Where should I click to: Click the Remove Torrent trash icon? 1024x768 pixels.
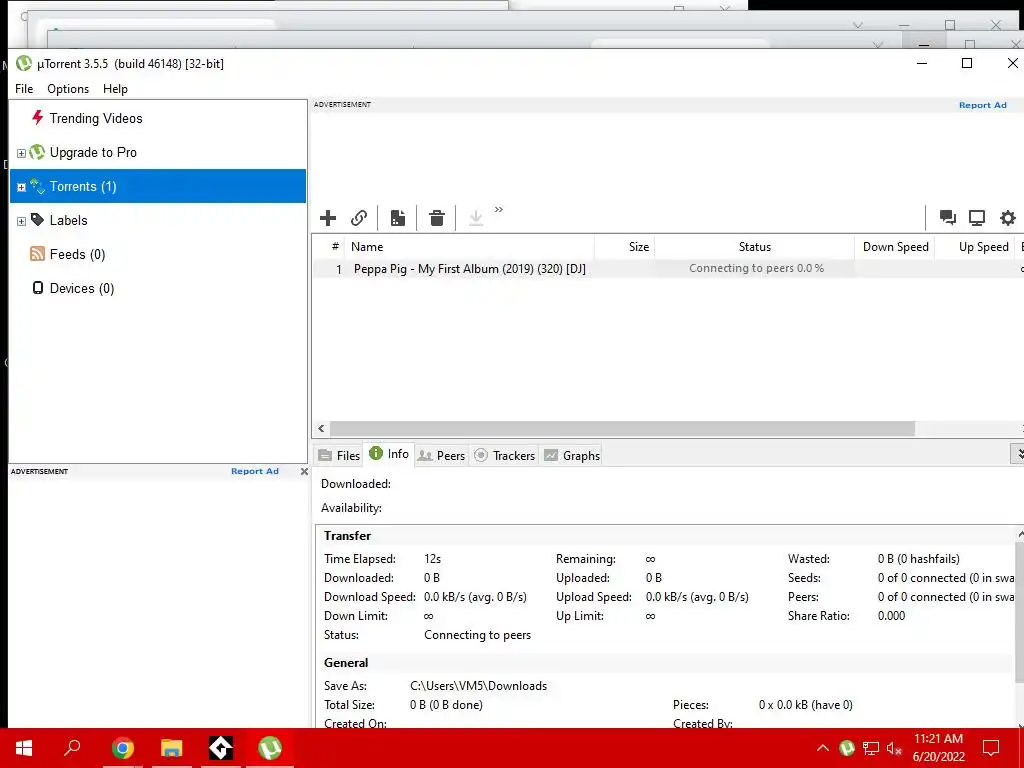pos(437,217)
